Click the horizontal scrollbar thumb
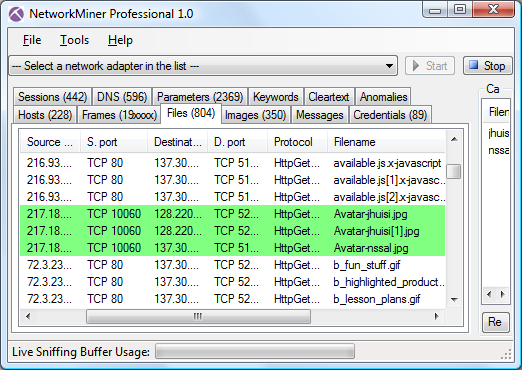This screenshot has height=370, width=522. tap(198, 316)
